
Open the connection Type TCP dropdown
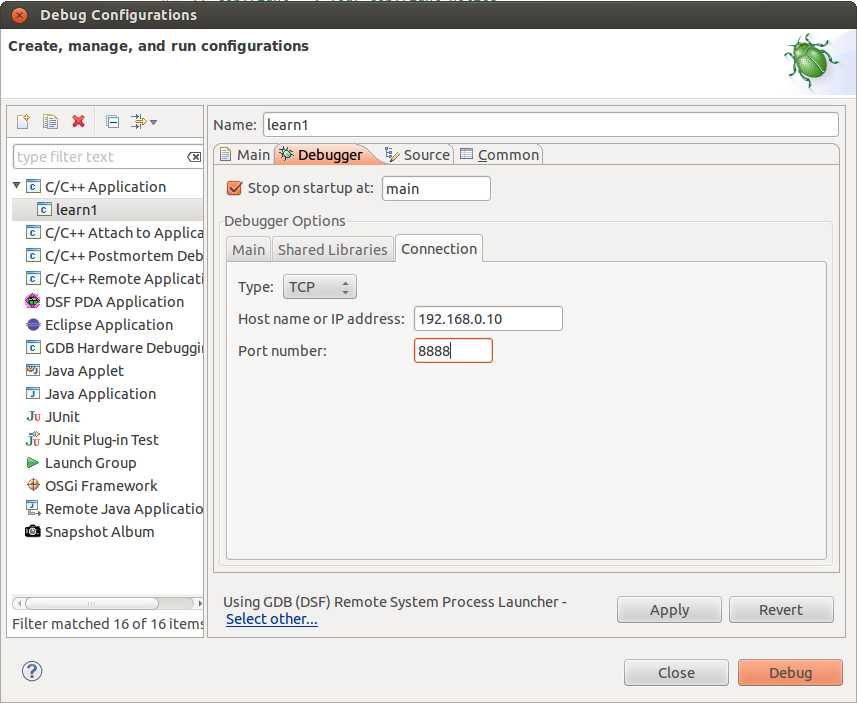320,287
